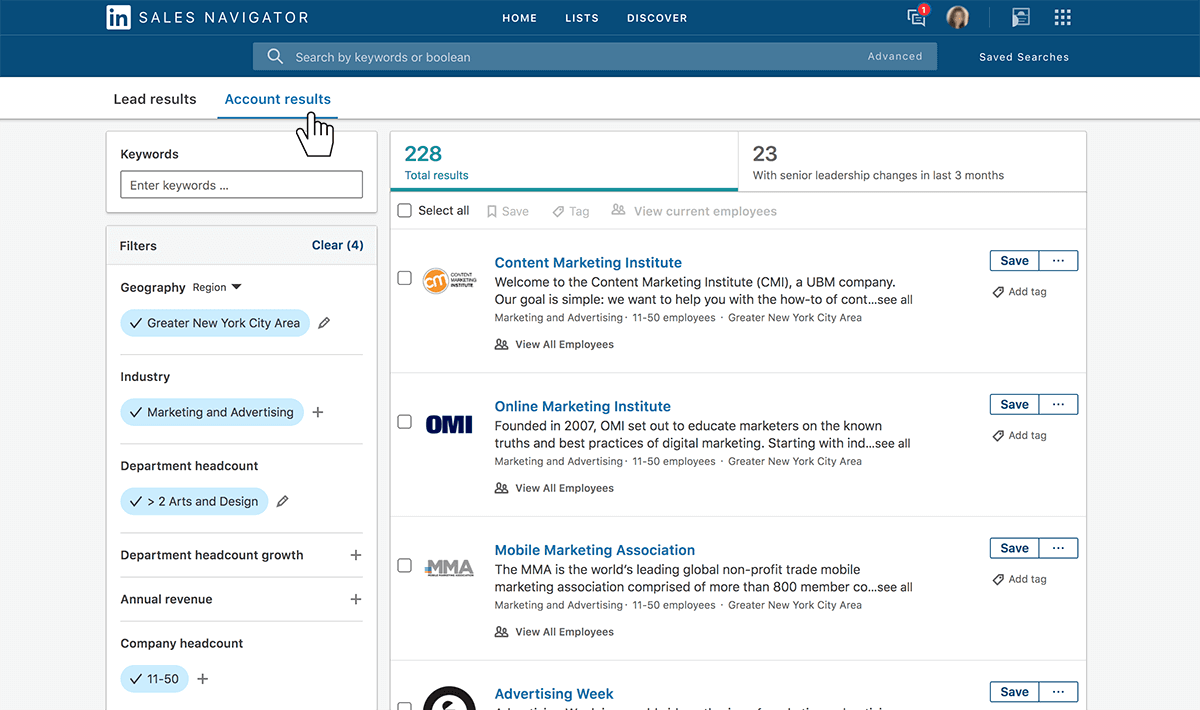Edit the Arts and Design headcount filter
This screenshot has height=710, width=1200.
(x=282, y=501)
